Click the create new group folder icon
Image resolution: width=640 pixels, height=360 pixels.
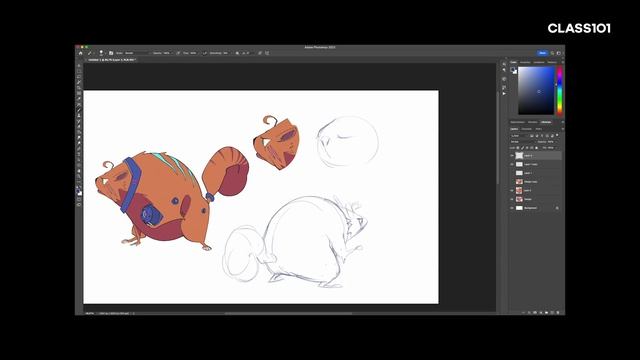coord(547,313)
